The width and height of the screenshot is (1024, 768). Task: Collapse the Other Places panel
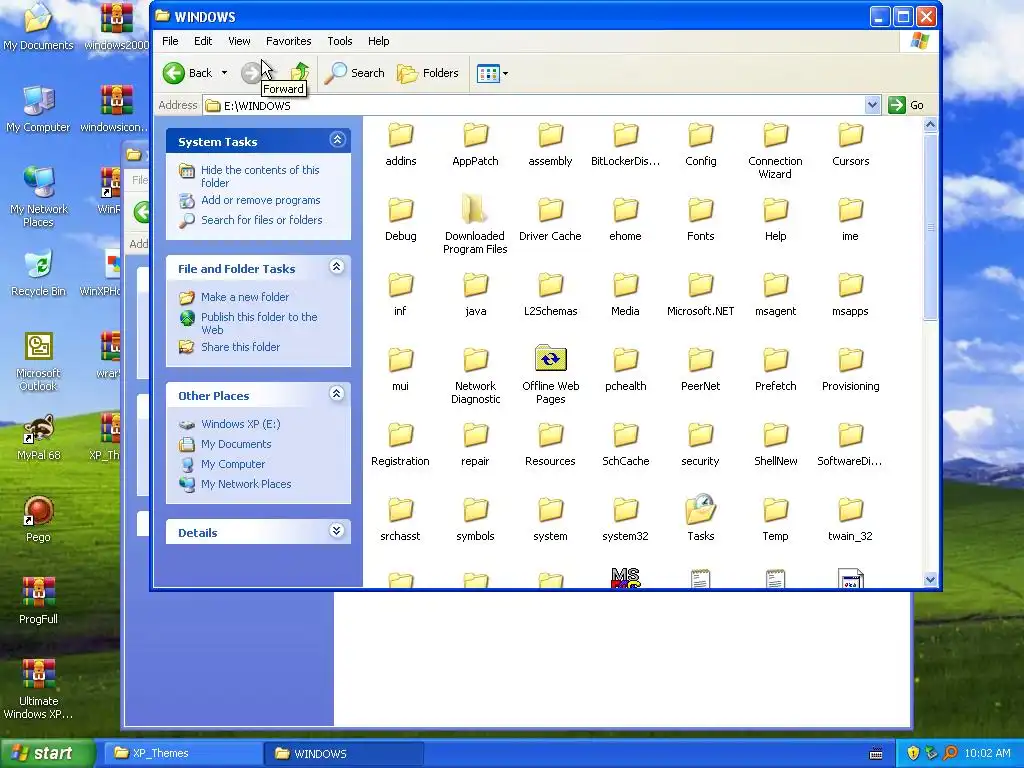pos(336,393)
